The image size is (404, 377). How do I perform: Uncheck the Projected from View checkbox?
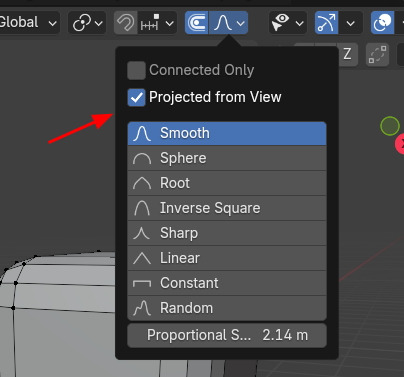pos(136,97)
